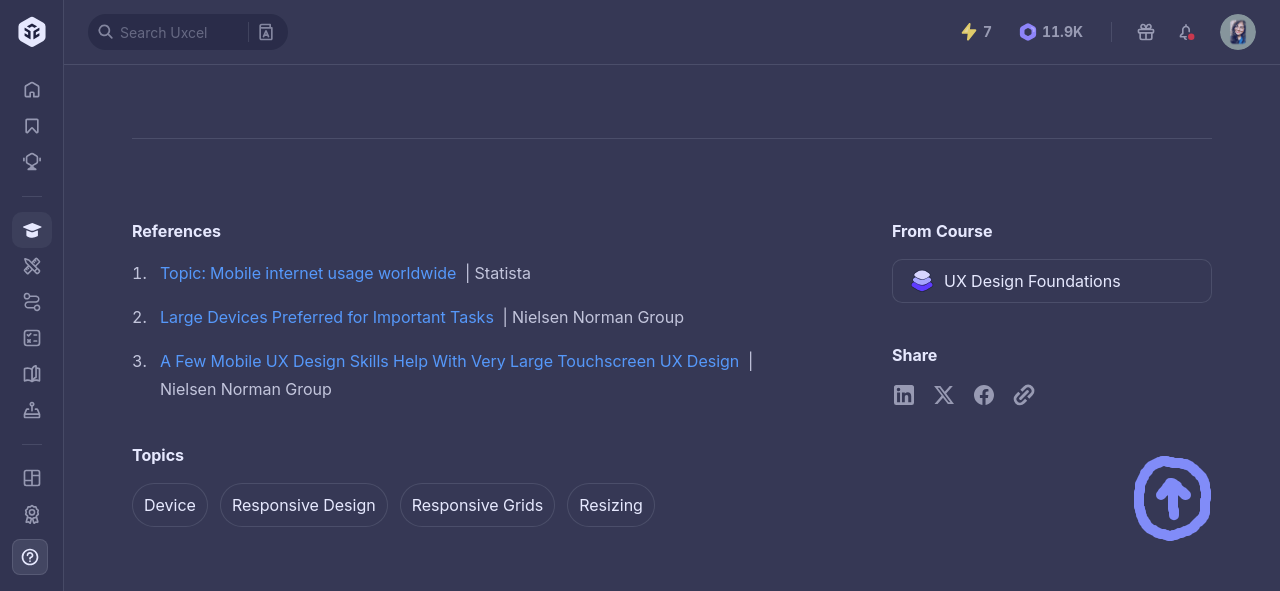Viewport: 1280px width, 591px height.
Task: Share via the LinkedIn icon
Action: pos(904,395)
